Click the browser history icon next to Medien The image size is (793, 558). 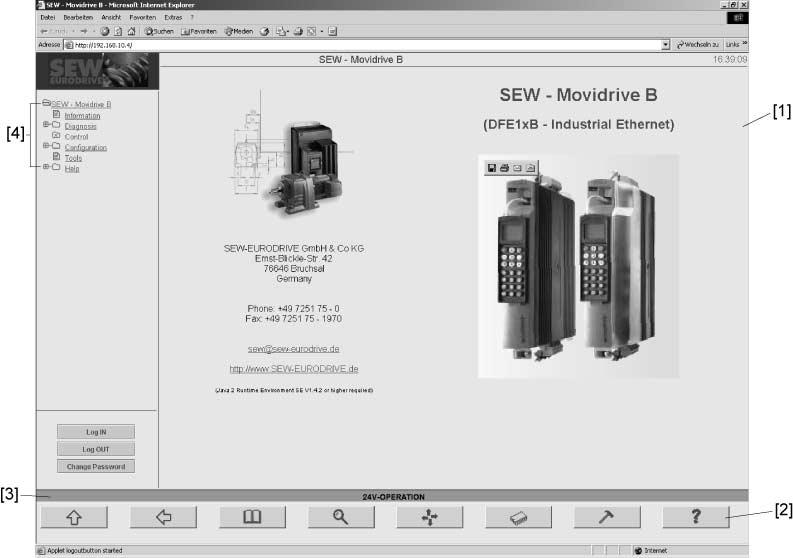point(265,31)
